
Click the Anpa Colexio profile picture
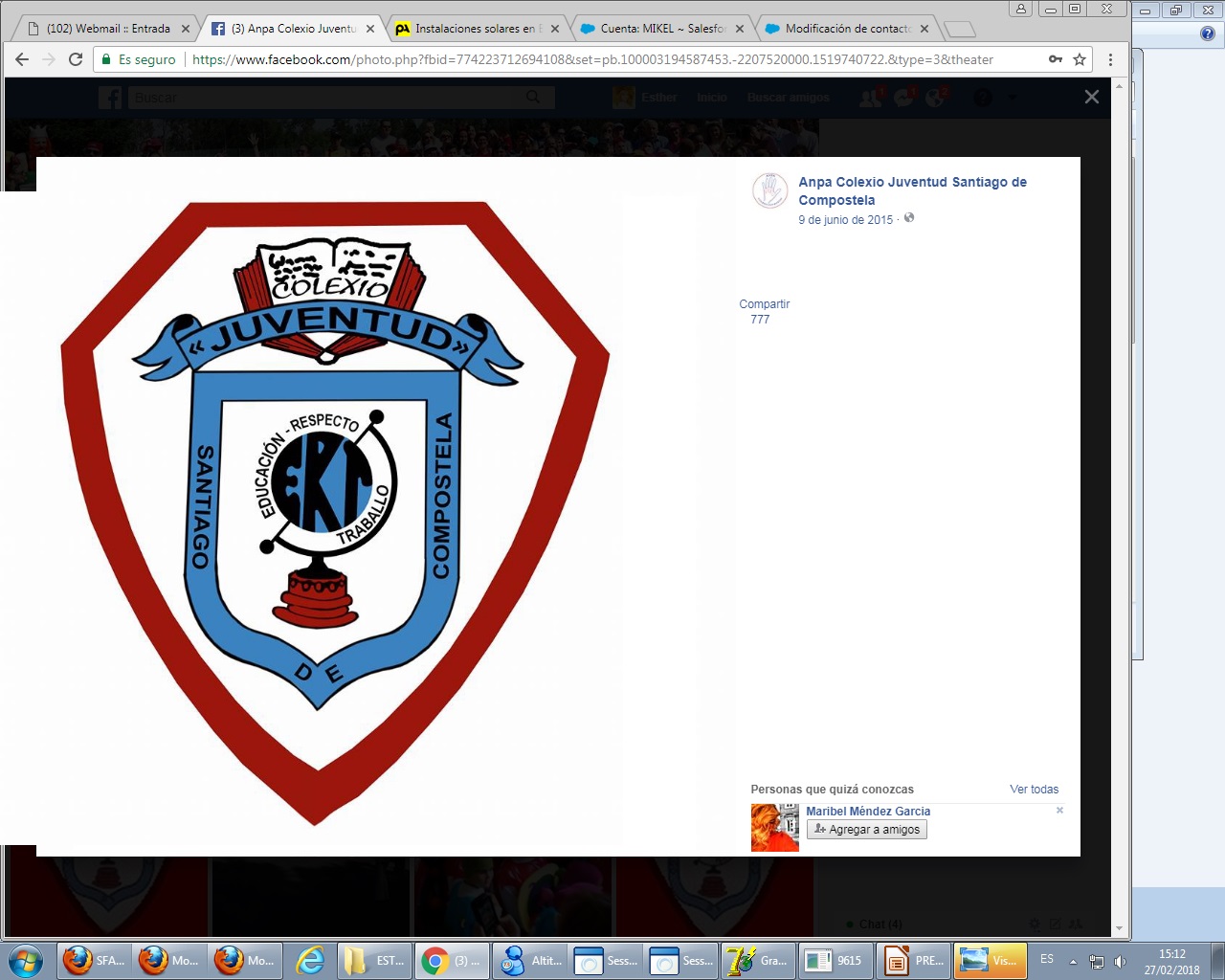pyautogui.click(x=769, y=191)
